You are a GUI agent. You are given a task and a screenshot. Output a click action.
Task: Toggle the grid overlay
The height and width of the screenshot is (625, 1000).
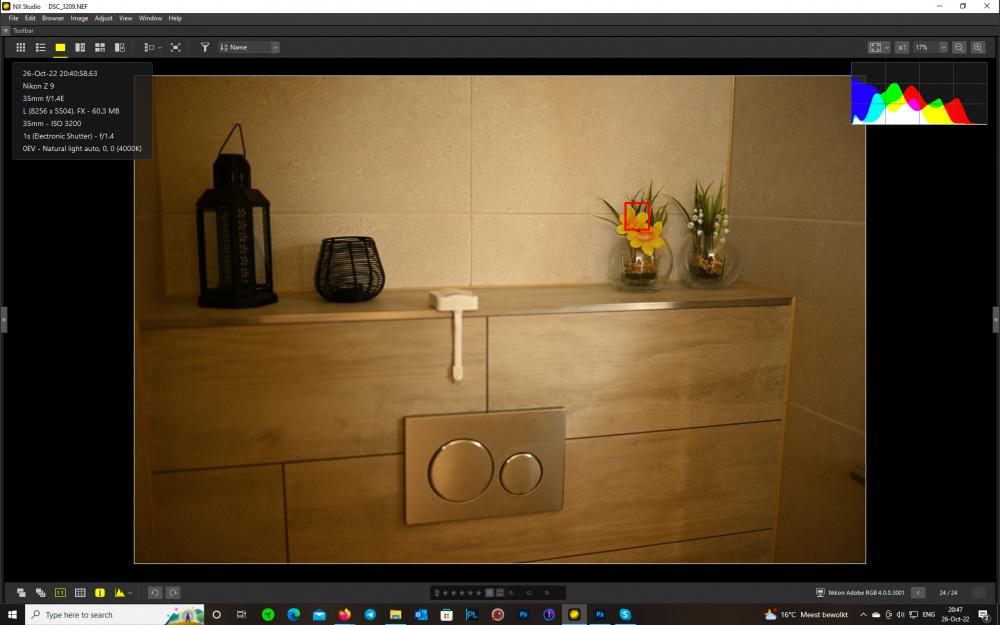[80, 592]
